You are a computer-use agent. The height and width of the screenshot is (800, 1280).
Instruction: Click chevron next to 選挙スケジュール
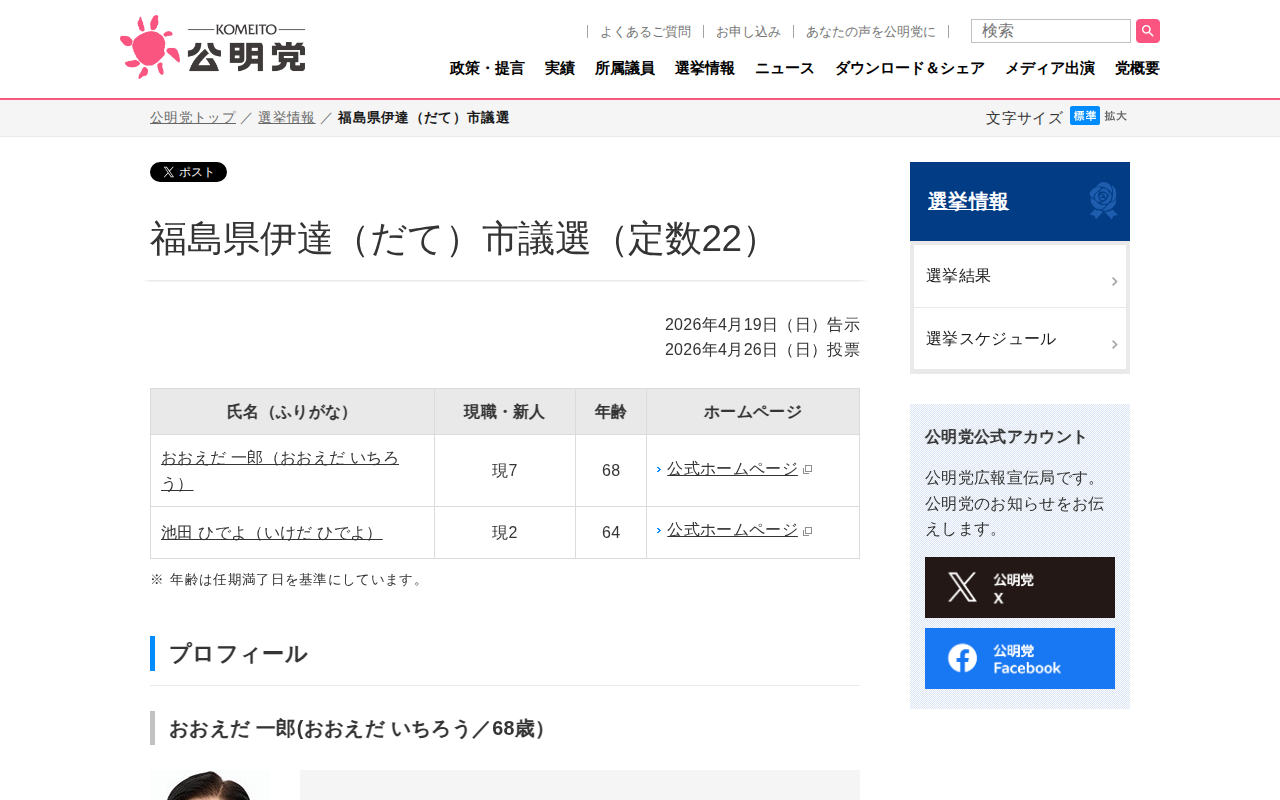click(x=1114, y=344)
